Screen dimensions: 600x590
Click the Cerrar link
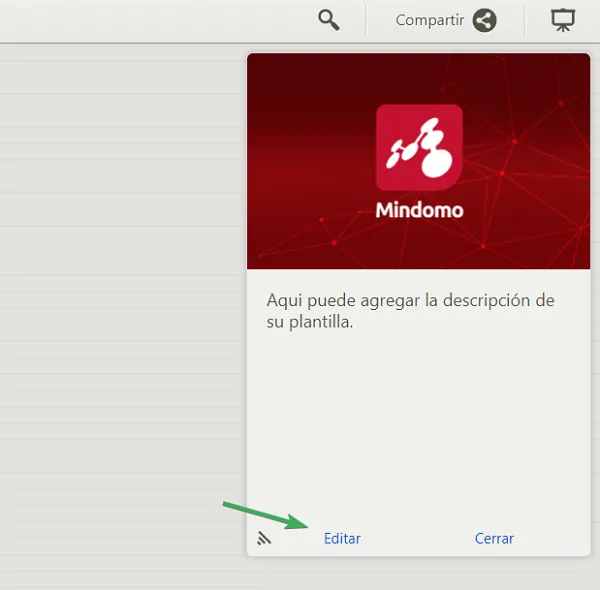click(x=494, y=538)
